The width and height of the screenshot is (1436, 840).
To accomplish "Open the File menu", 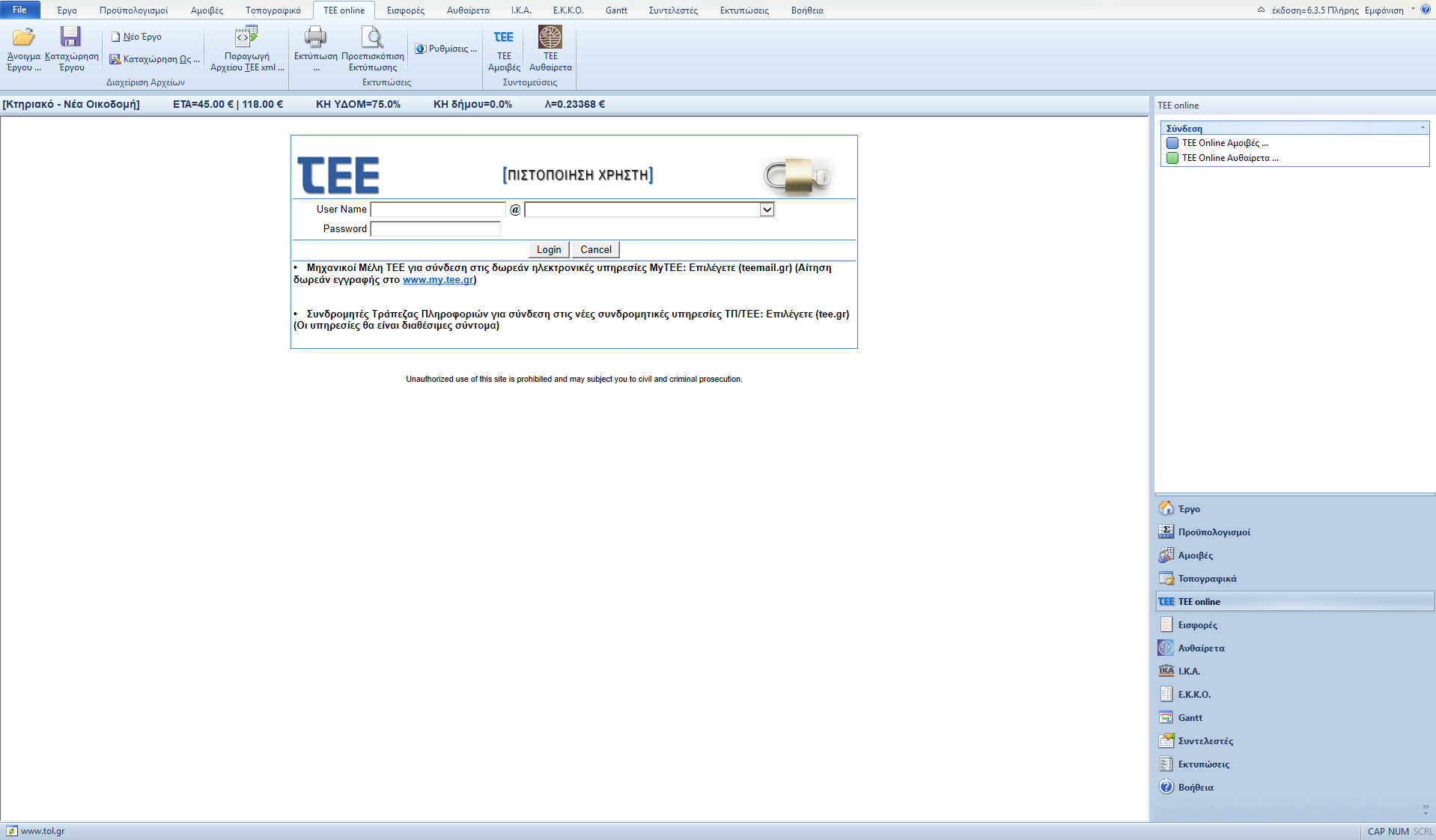I will [x=19, y=10].
